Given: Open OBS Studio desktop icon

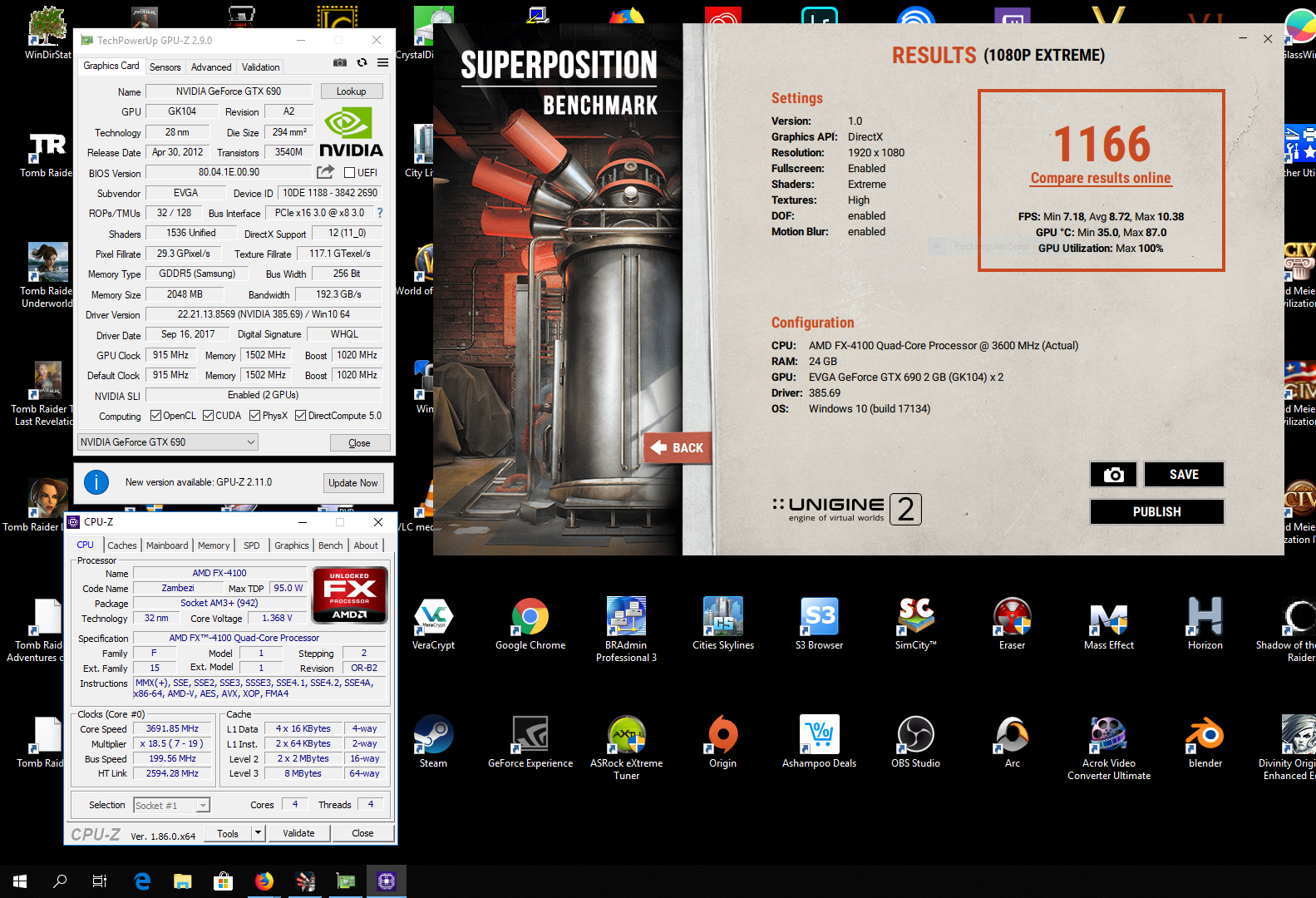Looking at the screenshot, I should [x=916, y=743].
